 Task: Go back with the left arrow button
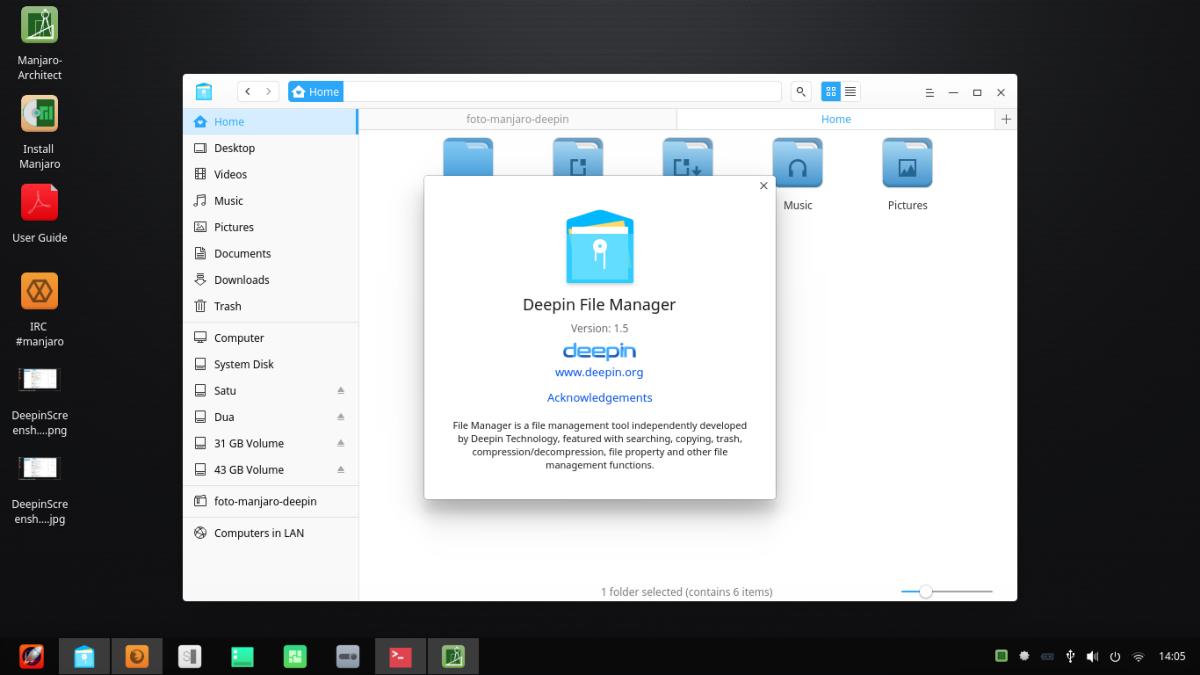click(x=248, y=91)
